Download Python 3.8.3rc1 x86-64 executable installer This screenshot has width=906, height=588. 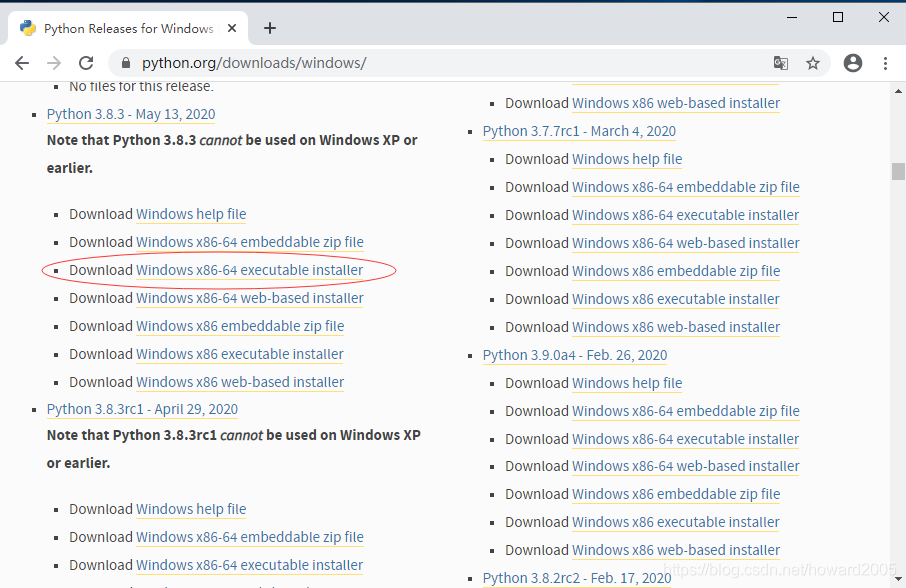(249, 565)
